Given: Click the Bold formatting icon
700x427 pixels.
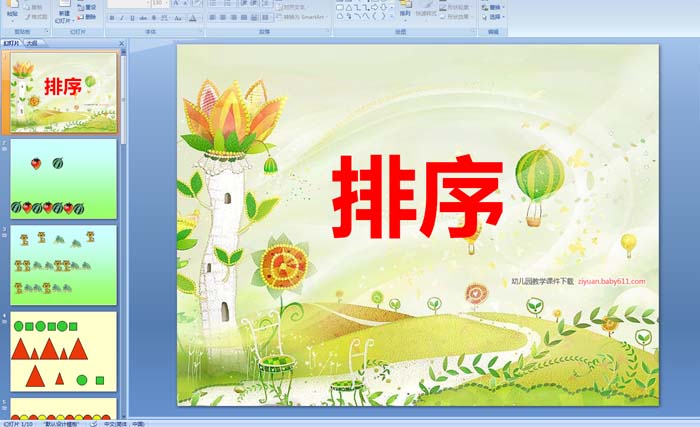Looking at the screenshot, I should [110, 18].
